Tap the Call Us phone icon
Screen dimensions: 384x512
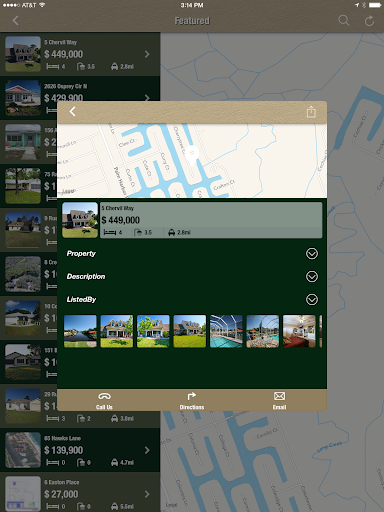104,396
